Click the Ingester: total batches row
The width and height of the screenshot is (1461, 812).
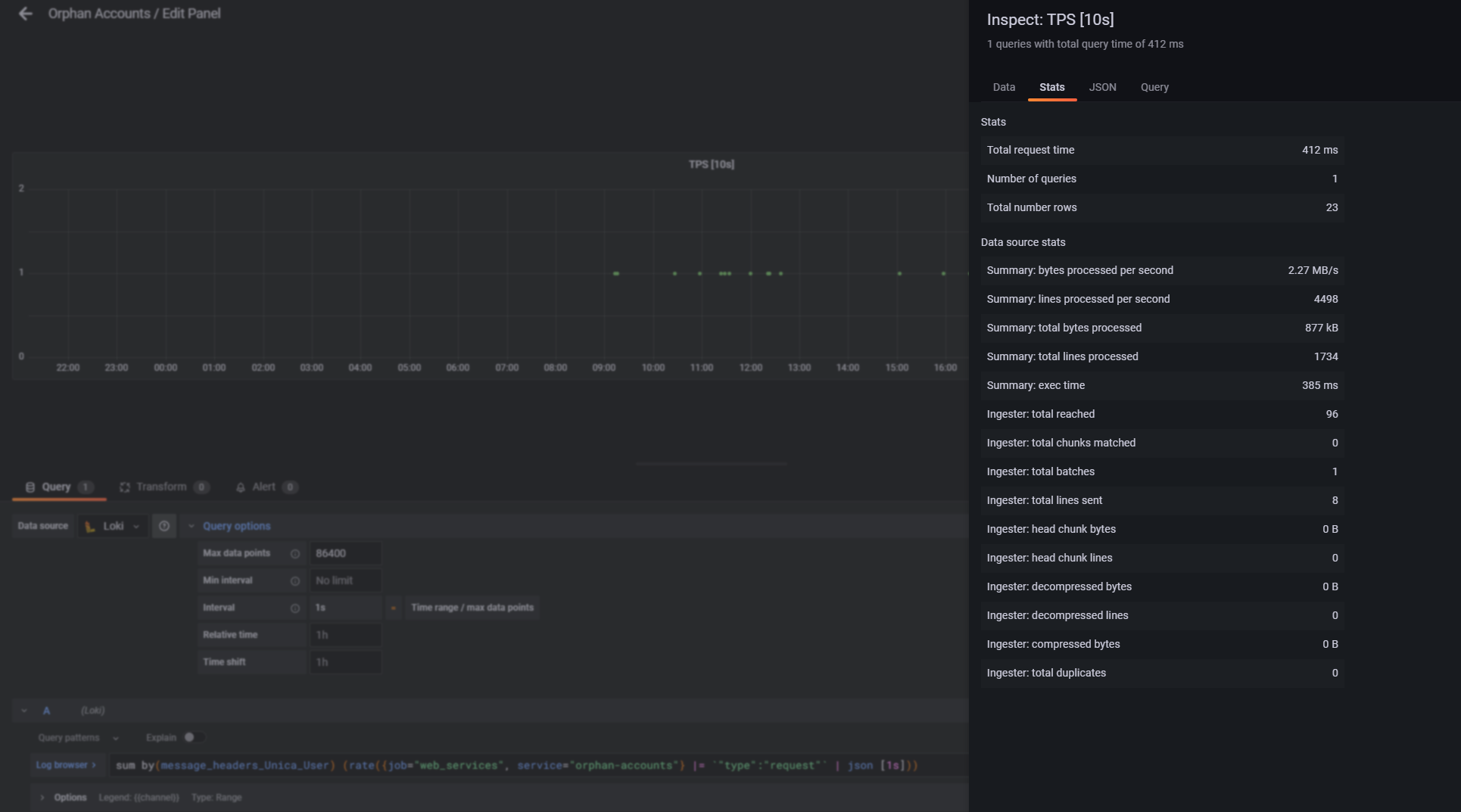[1162, 471]
